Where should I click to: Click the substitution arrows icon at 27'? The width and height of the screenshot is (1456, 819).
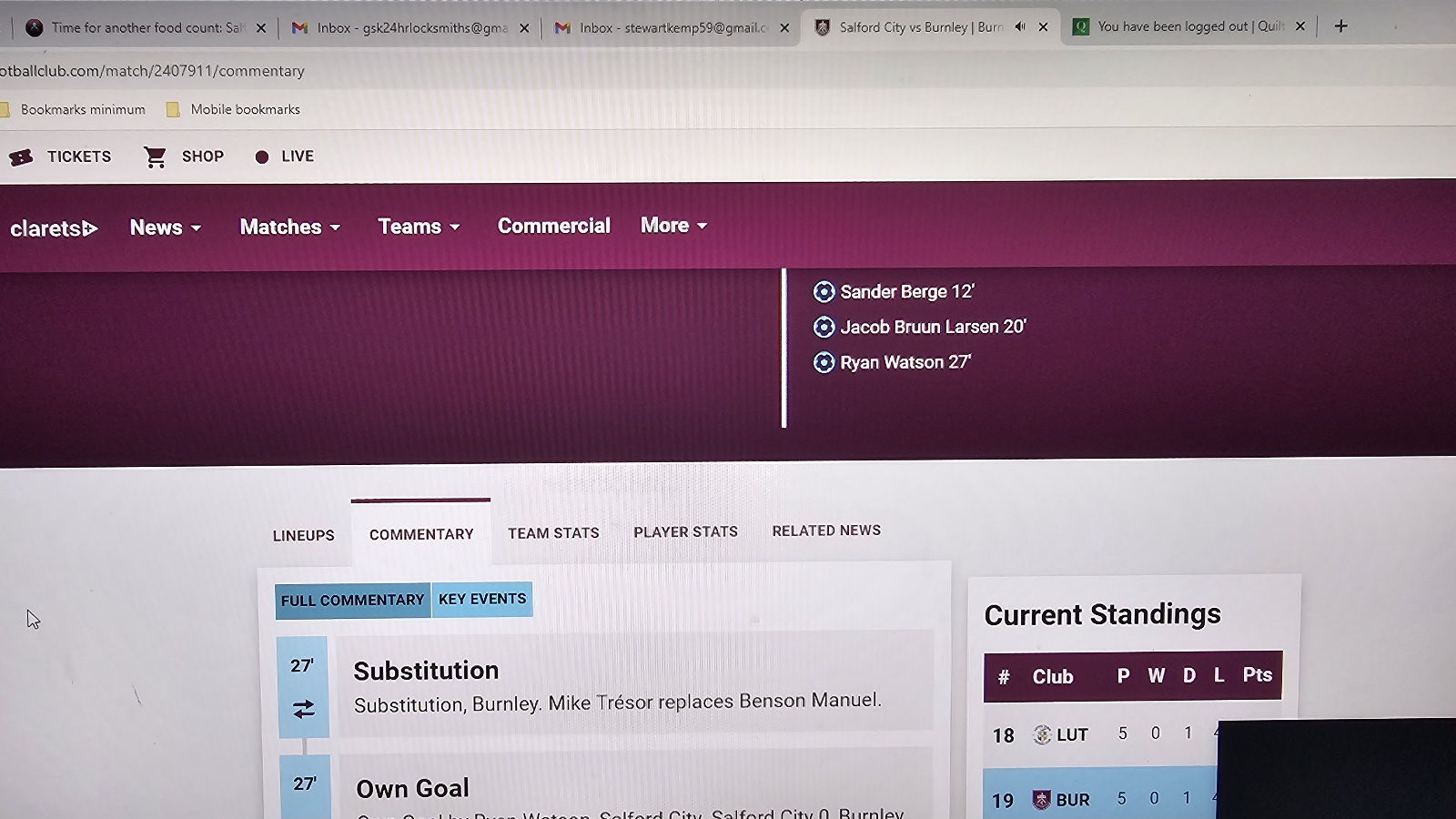click(303, 709)
